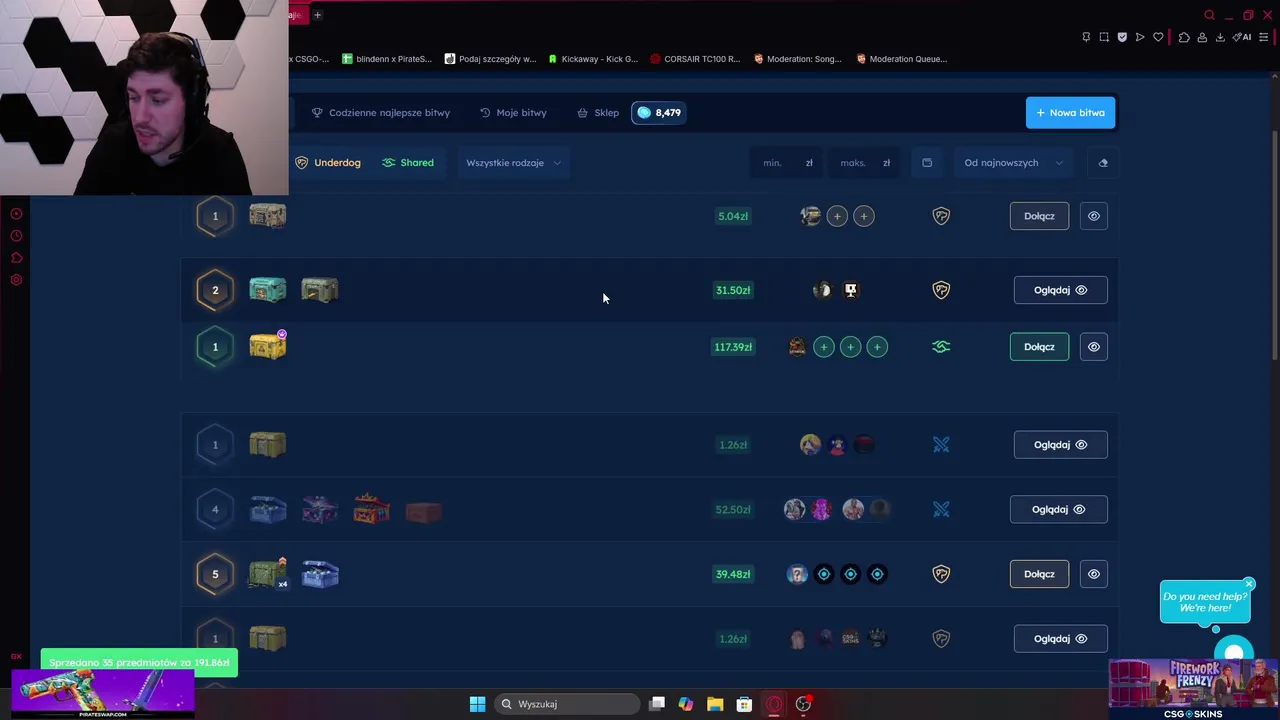The image size is (1280, 720).
Task: Click the Underdog shield icon in the 5.04zł row
Action: (x=941, y=216)
